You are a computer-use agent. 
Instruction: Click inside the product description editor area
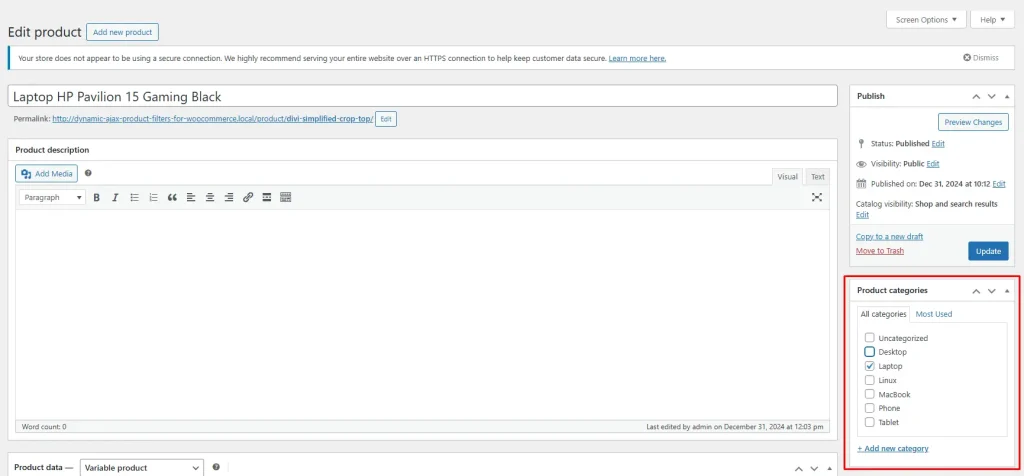tap(423, 315)
